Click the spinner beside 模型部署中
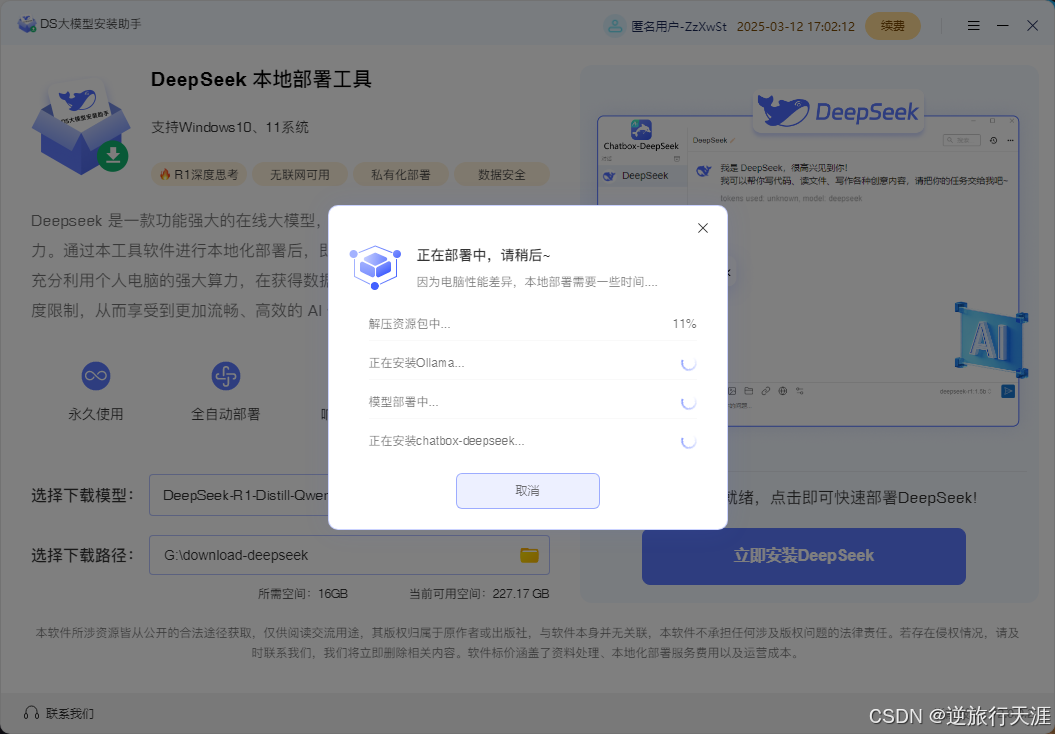The width and height of the screenshot is (1055, 734). pyautogui.click(x=688, y=402)
